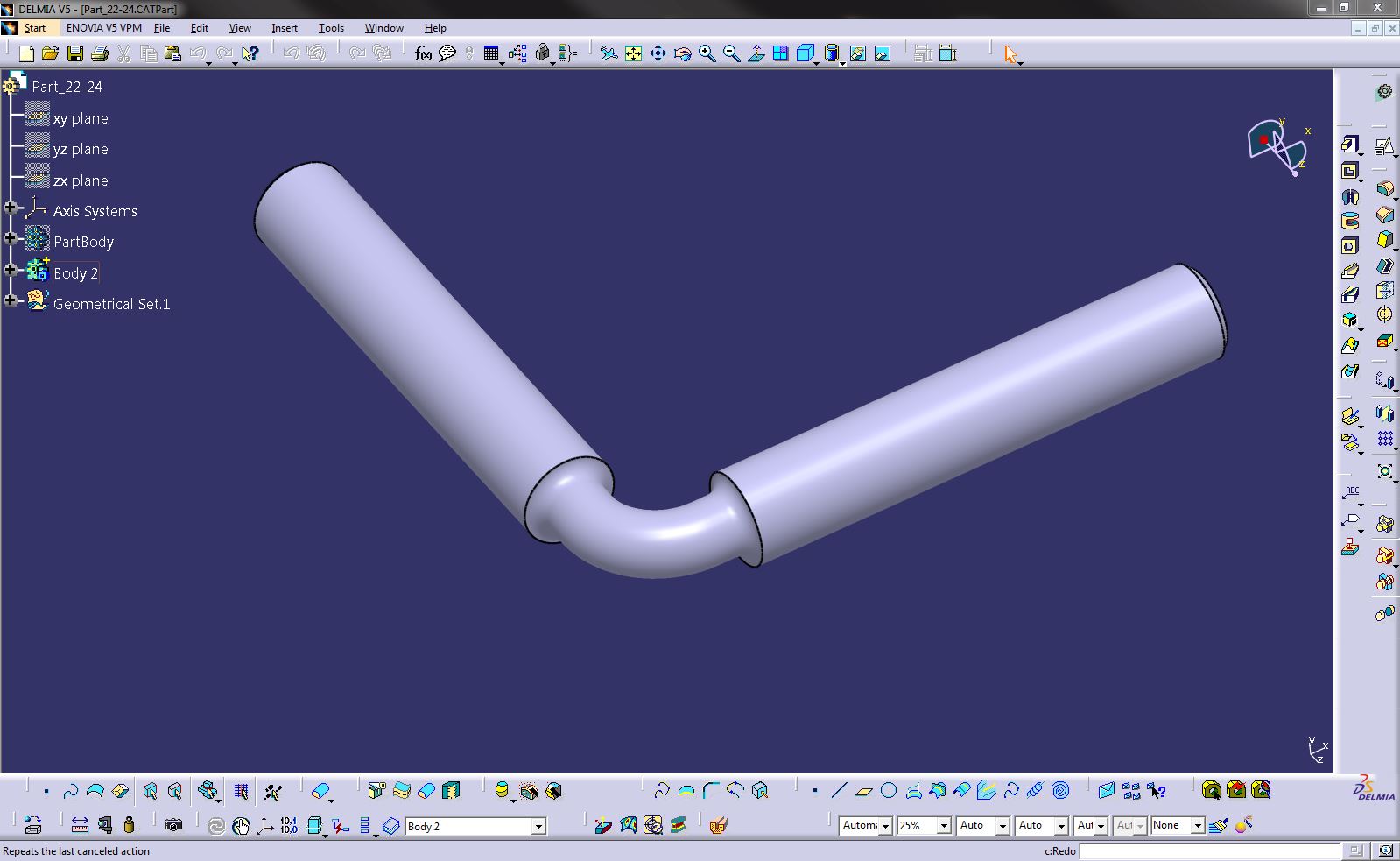The height and width of the screenshot is (861, 1400).
Task: Open the ENOVIA V5 VPM menu
Action: (104, 28)
